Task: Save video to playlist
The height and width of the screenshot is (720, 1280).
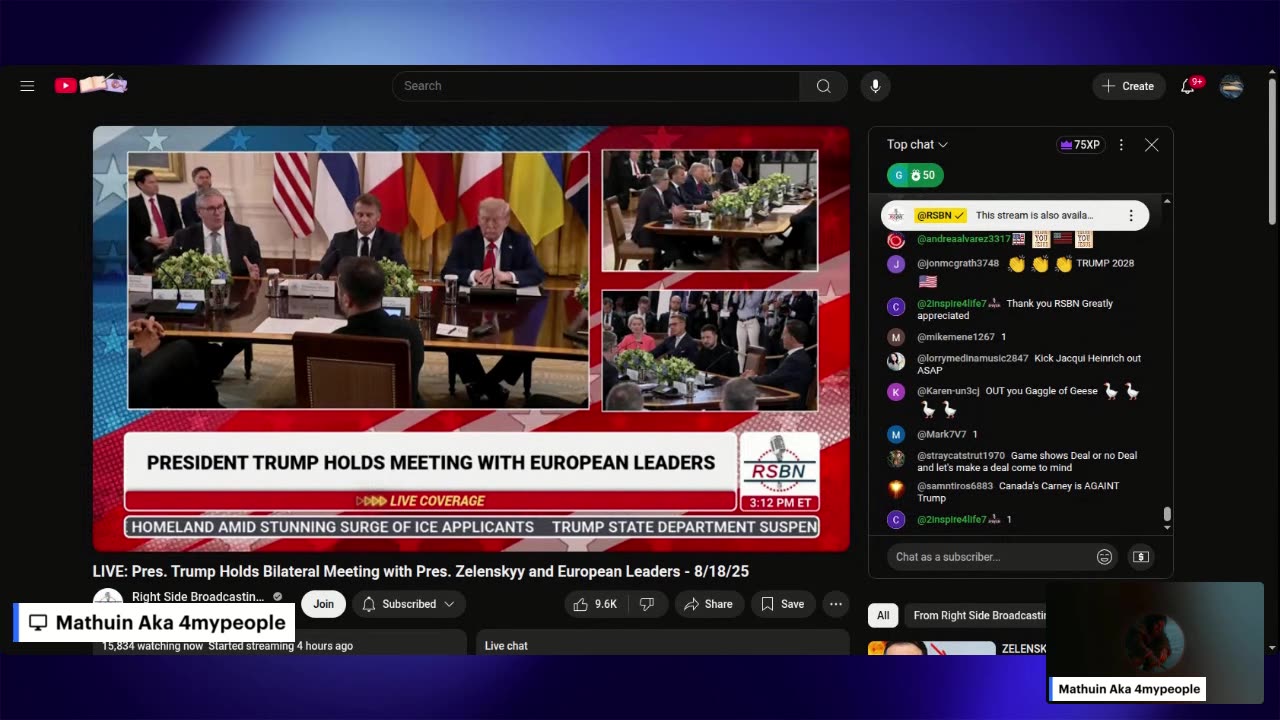Action: pyautogui.click(x=782, y=604)
